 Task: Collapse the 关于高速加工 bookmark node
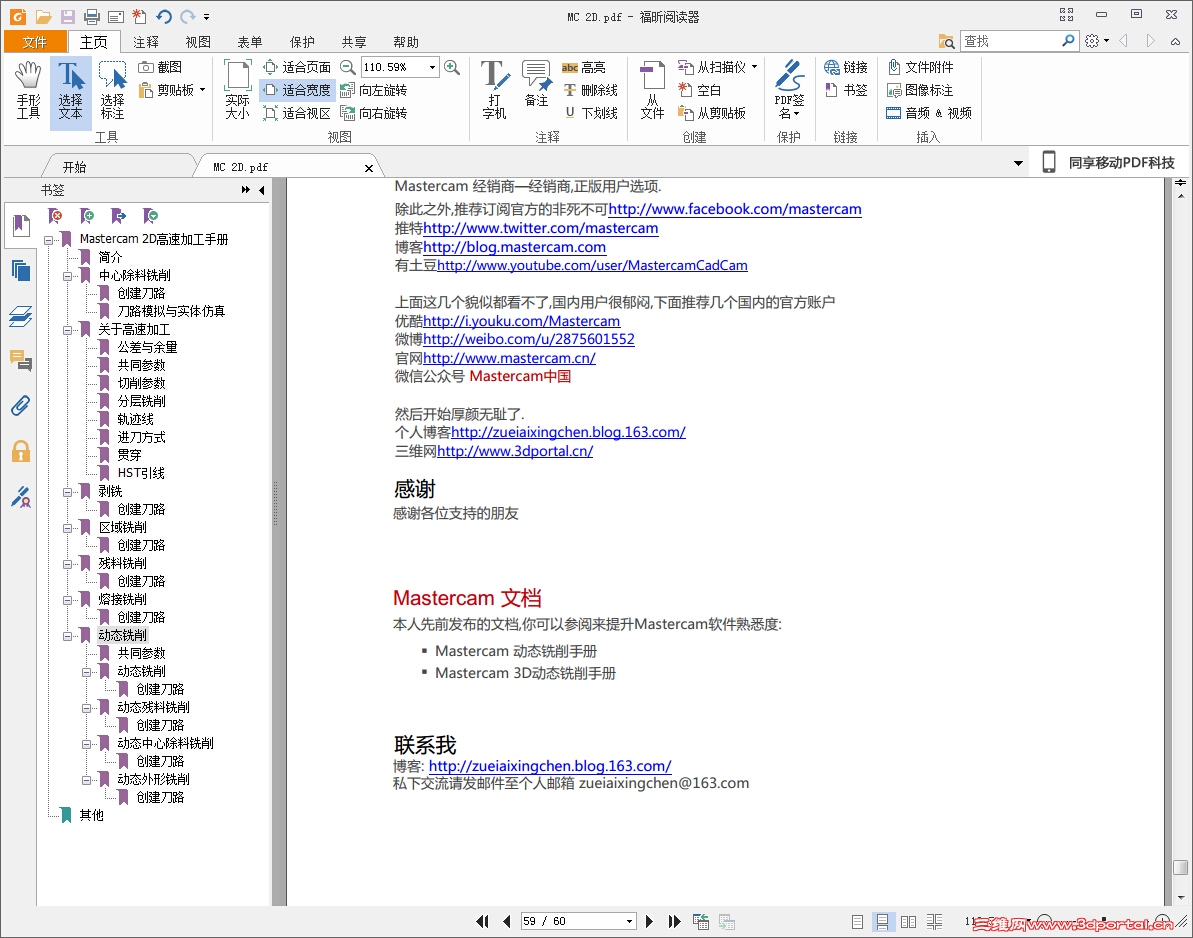pos(68,330)
